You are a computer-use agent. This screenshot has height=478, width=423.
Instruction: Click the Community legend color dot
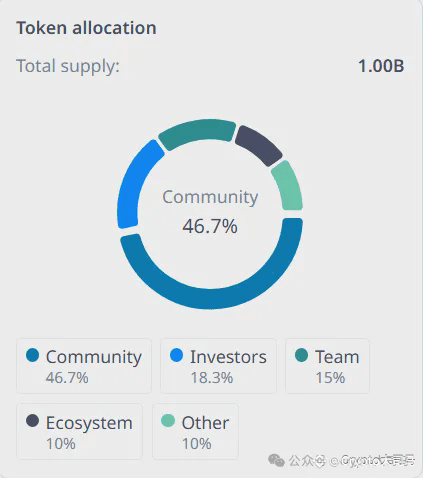pyautogui.click(x=33, y=355)
